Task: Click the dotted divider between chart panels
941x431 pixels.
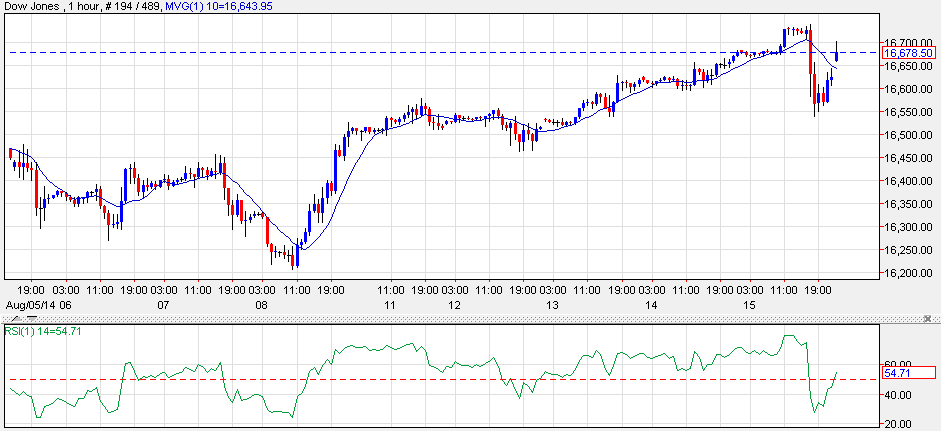Action: point(450,318)
